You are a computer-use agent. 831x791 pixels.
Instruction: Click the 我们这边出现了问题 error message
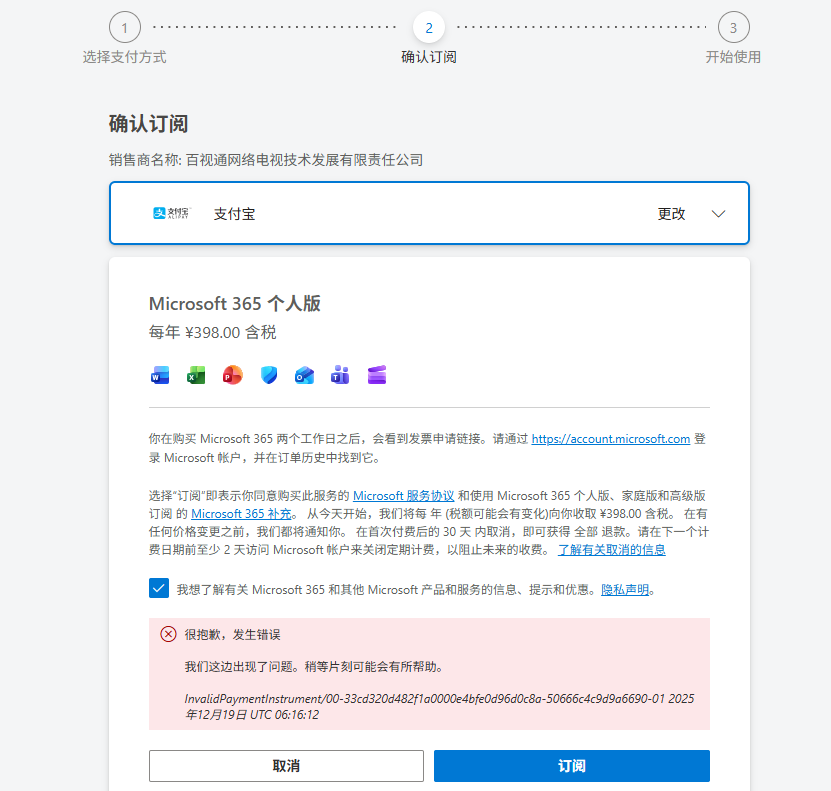tap(314, 666)
